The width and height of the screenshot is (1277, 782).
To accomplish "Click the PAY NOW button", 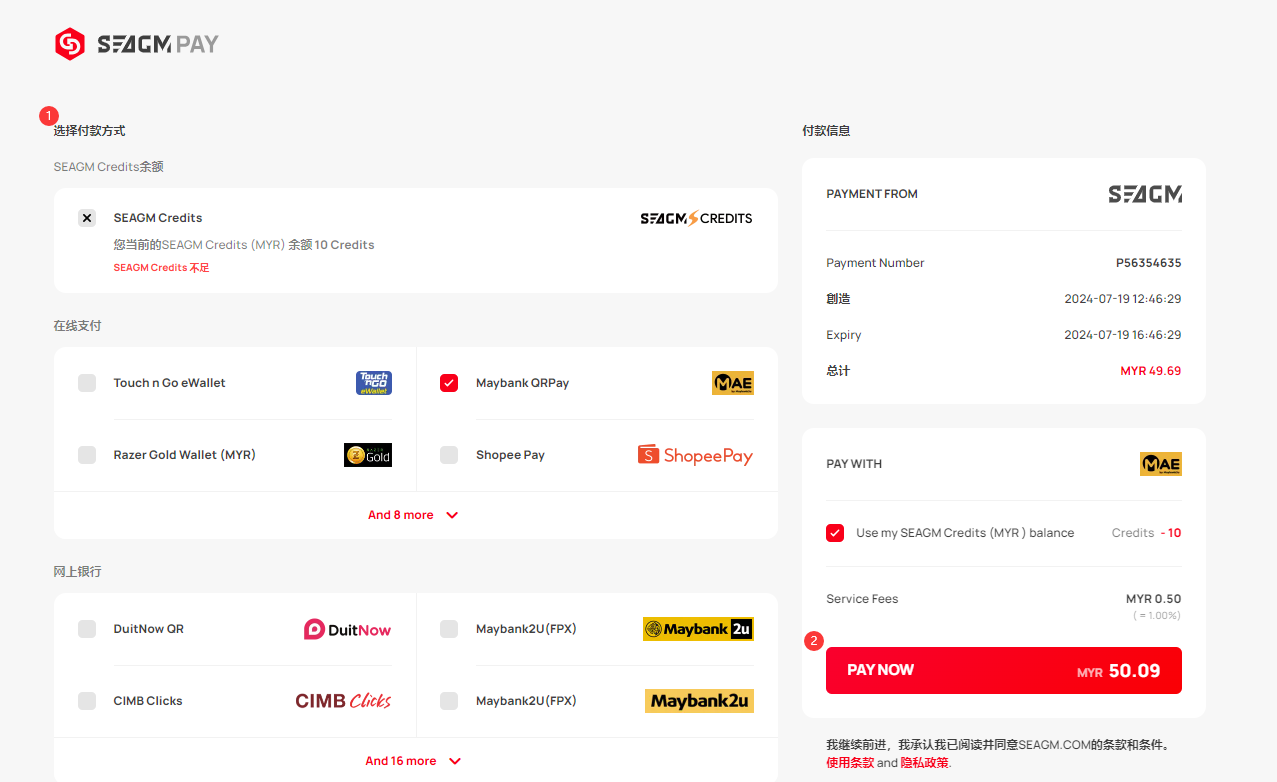I will [x=1004, y=670].
